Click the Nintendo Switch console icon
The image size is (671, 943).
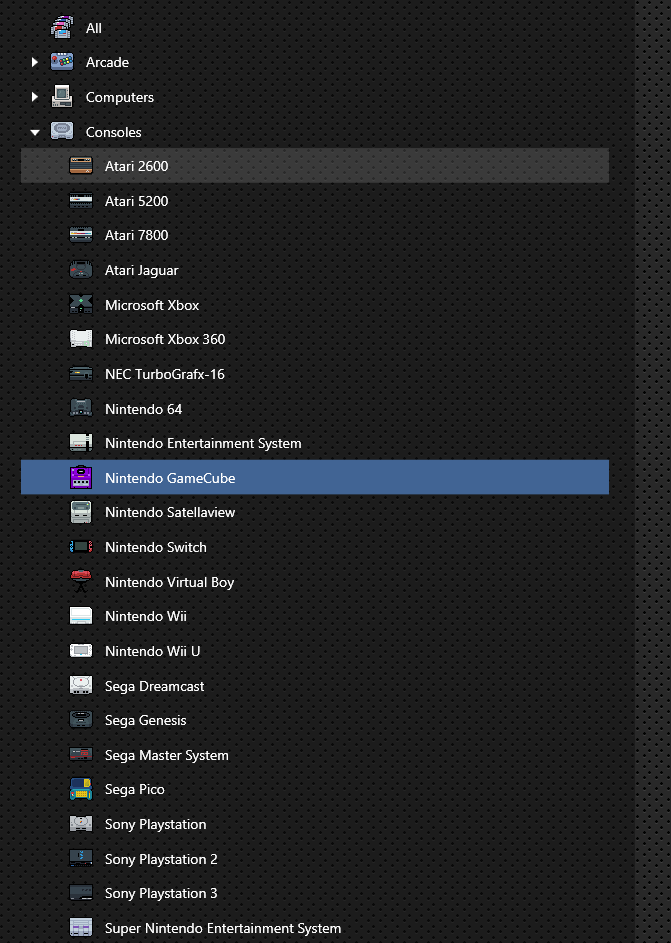[81, 547]
